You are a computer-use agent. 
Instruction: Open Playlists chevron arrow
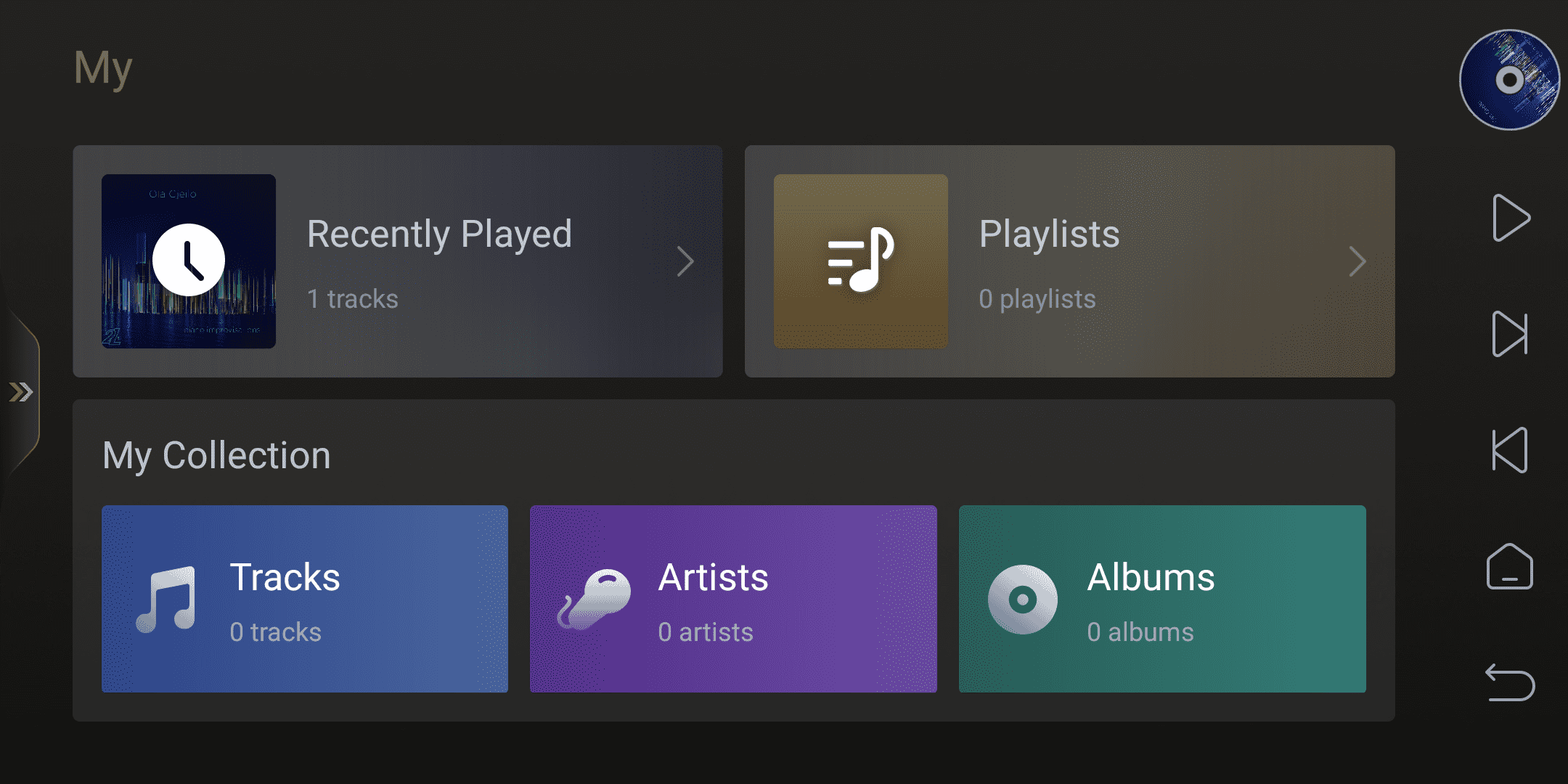pos(1357,261)
